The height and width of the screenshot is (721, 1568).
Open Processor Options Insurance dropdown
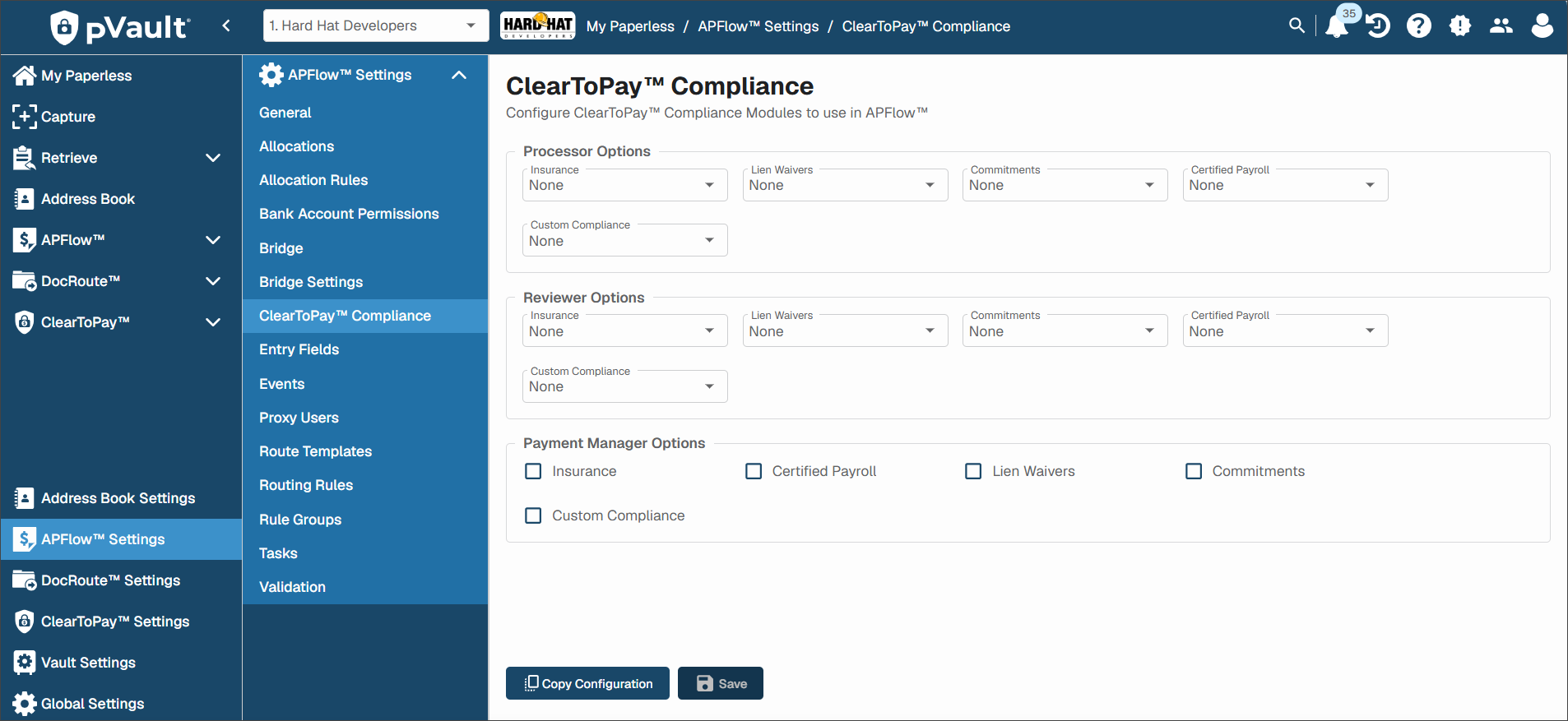coord(625,185)
